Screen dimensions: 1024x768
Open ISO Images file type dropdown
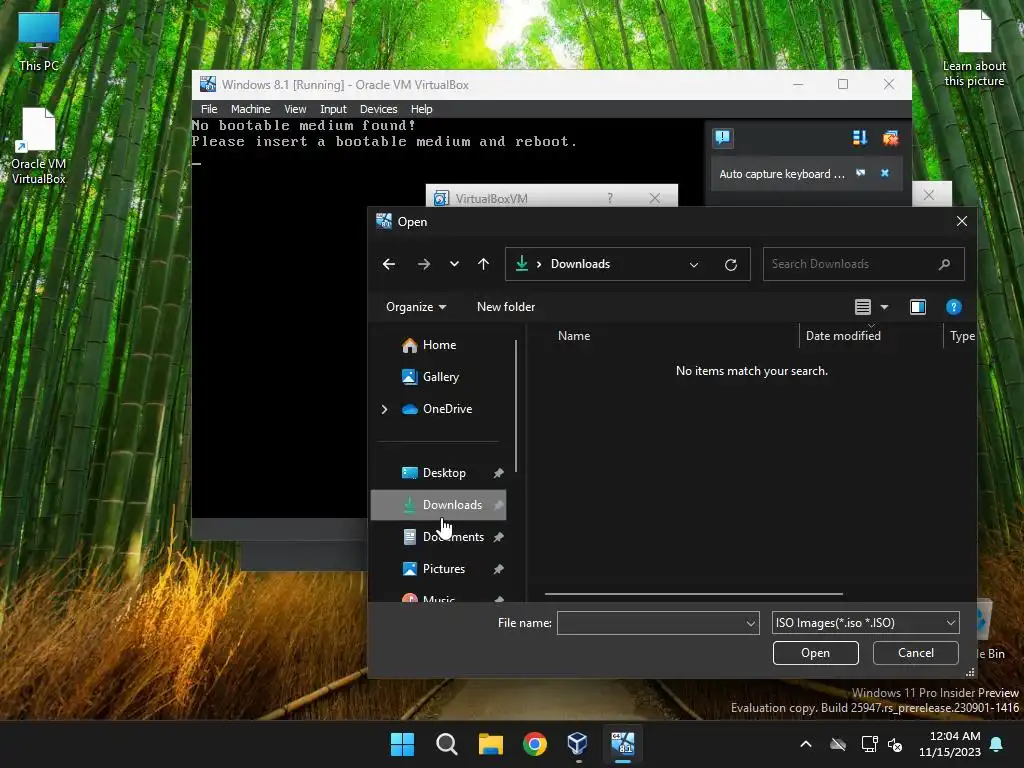pos(865,623)
